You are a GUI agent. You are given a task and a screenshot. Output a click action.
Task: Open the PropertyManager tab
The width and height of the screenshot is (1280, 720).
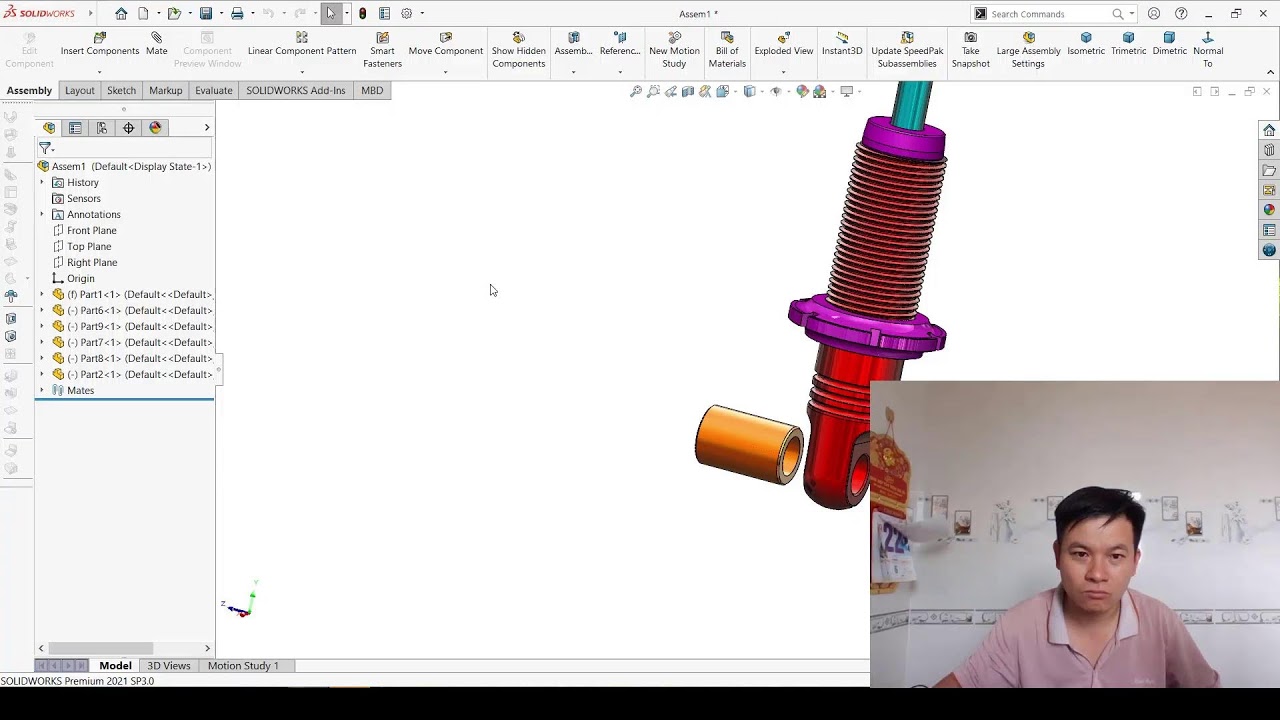pos(75,128)
